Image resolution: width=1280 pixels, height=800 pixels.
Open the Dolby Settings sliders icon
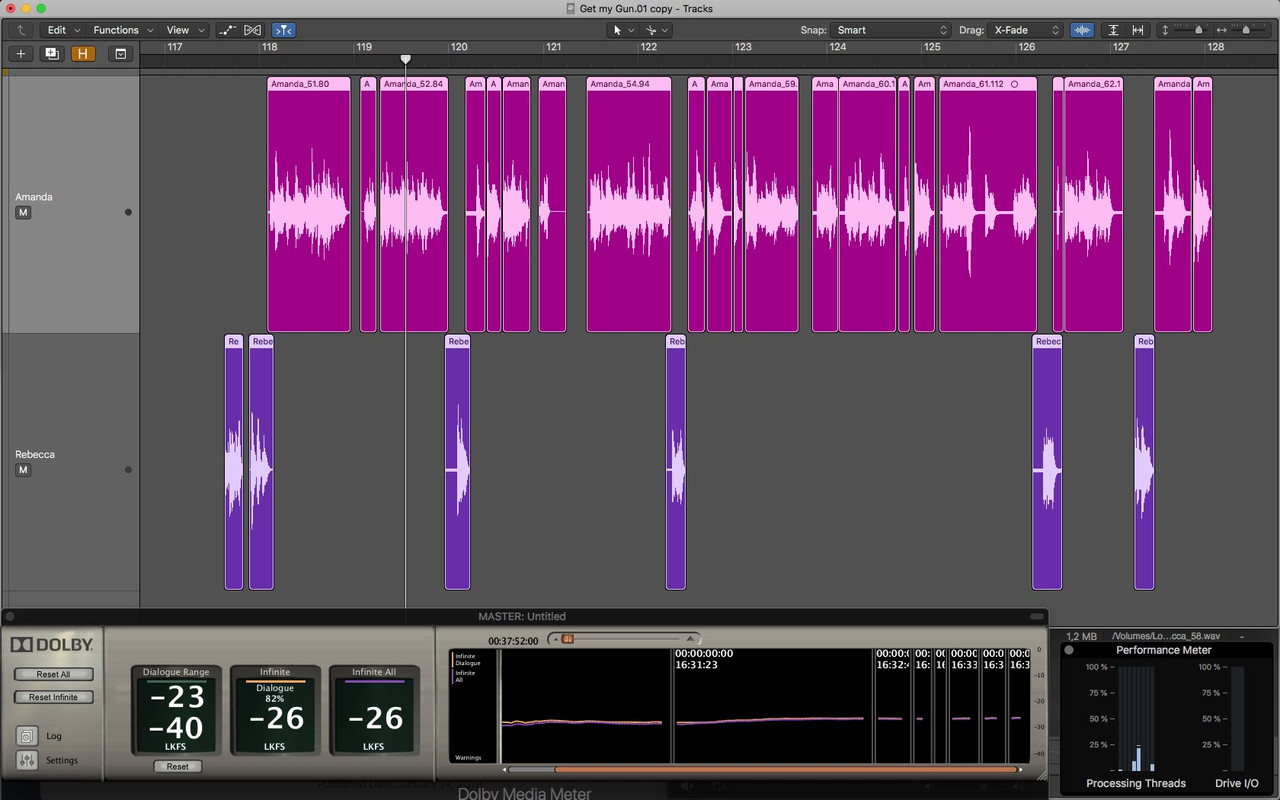point(27,761)
